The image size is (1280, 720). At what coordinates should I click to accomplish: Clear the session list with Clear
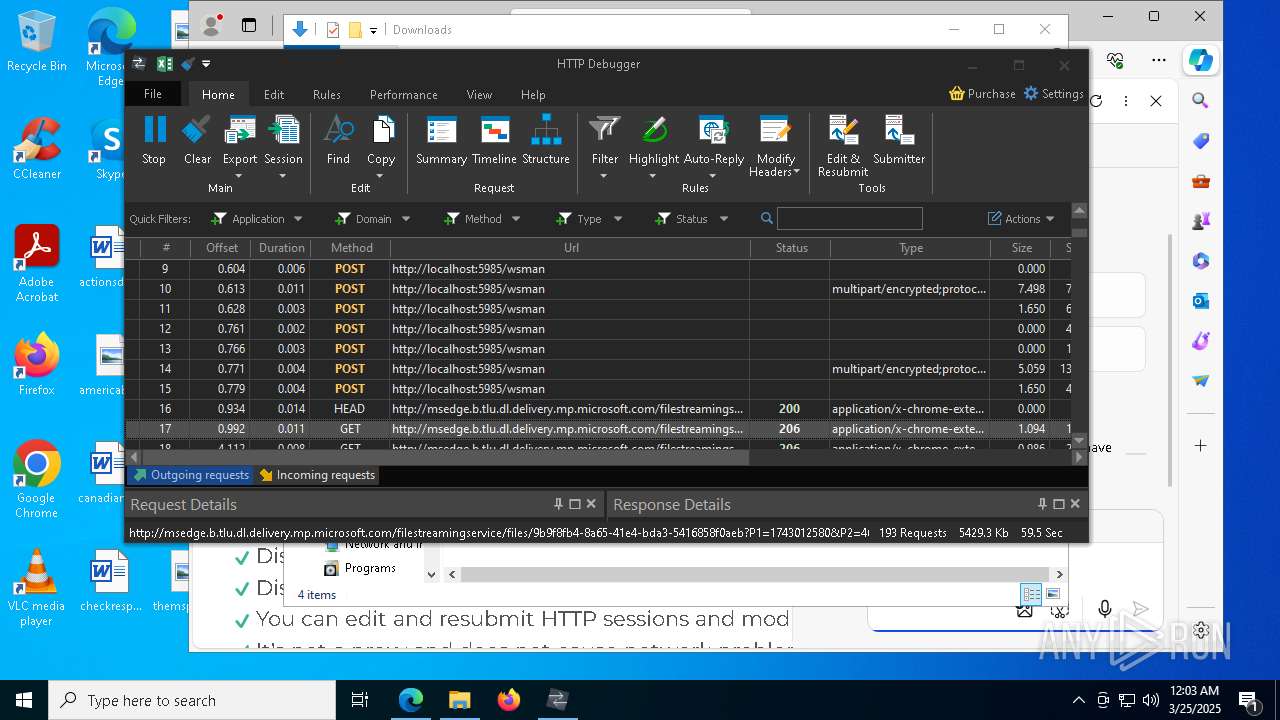(x=197, y=140)
